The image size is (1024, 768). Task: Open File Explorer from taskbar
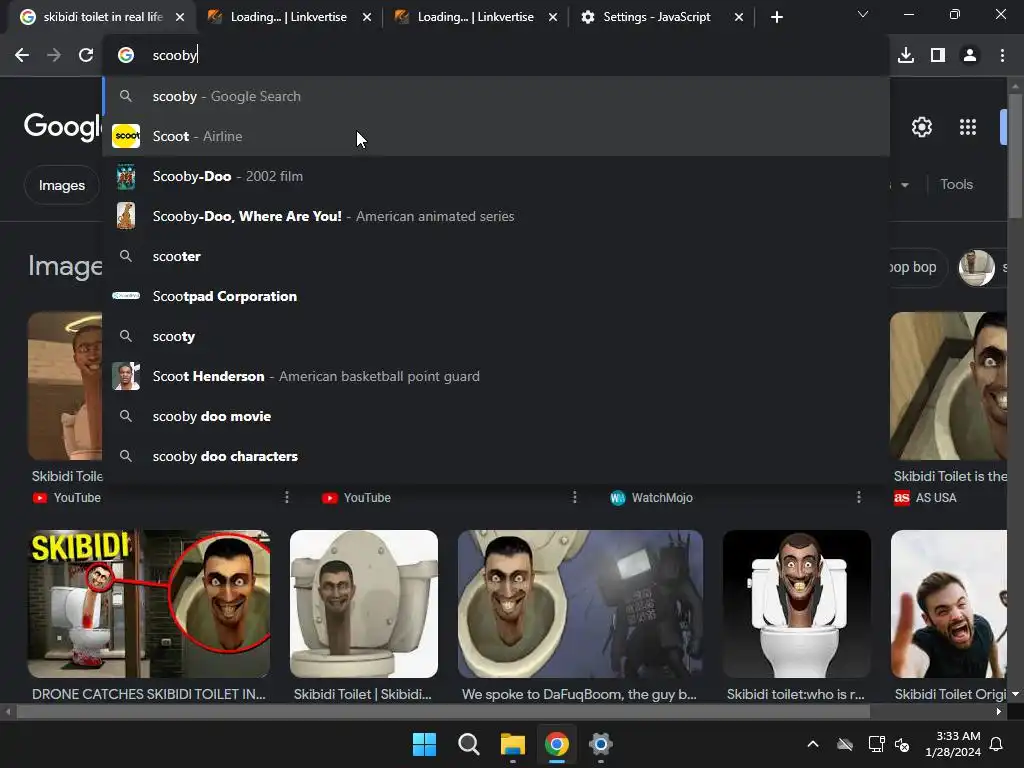513,744
